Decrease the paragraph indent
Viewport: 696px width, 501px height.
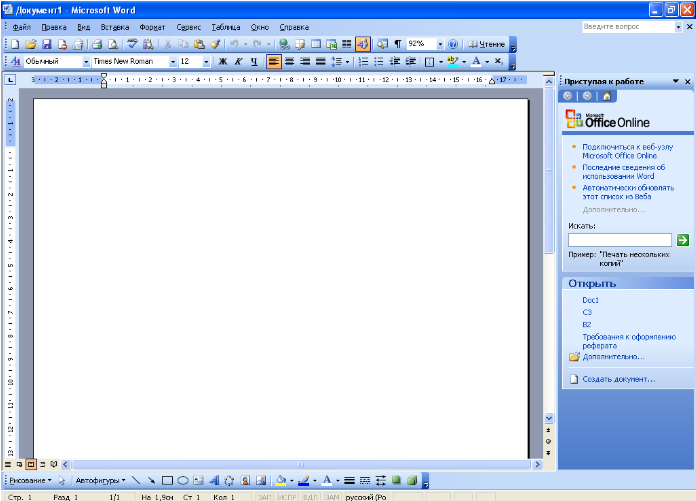(x=395, y=61)
